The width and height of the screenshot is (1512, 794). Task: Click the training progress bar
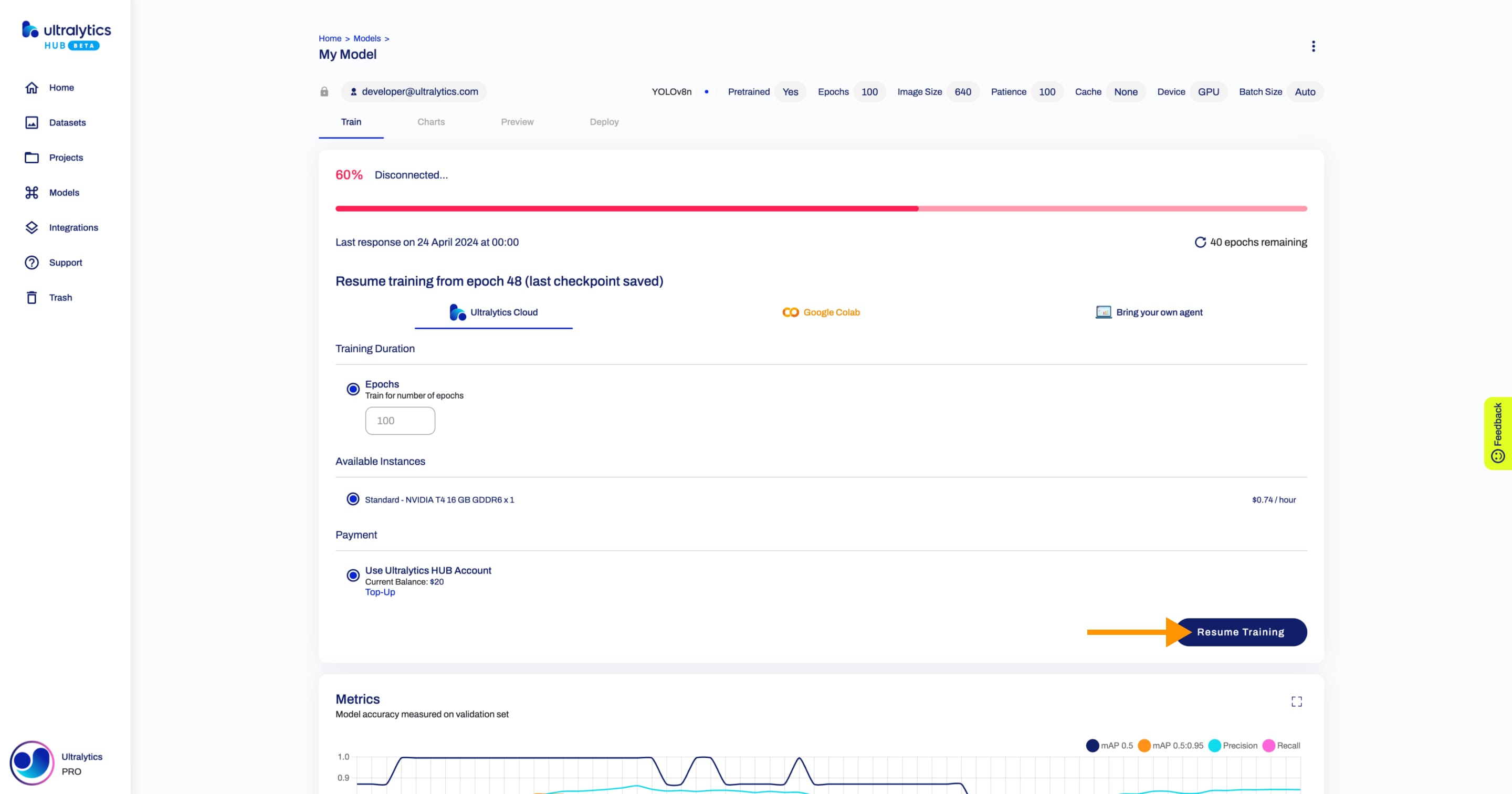point(821,208)
